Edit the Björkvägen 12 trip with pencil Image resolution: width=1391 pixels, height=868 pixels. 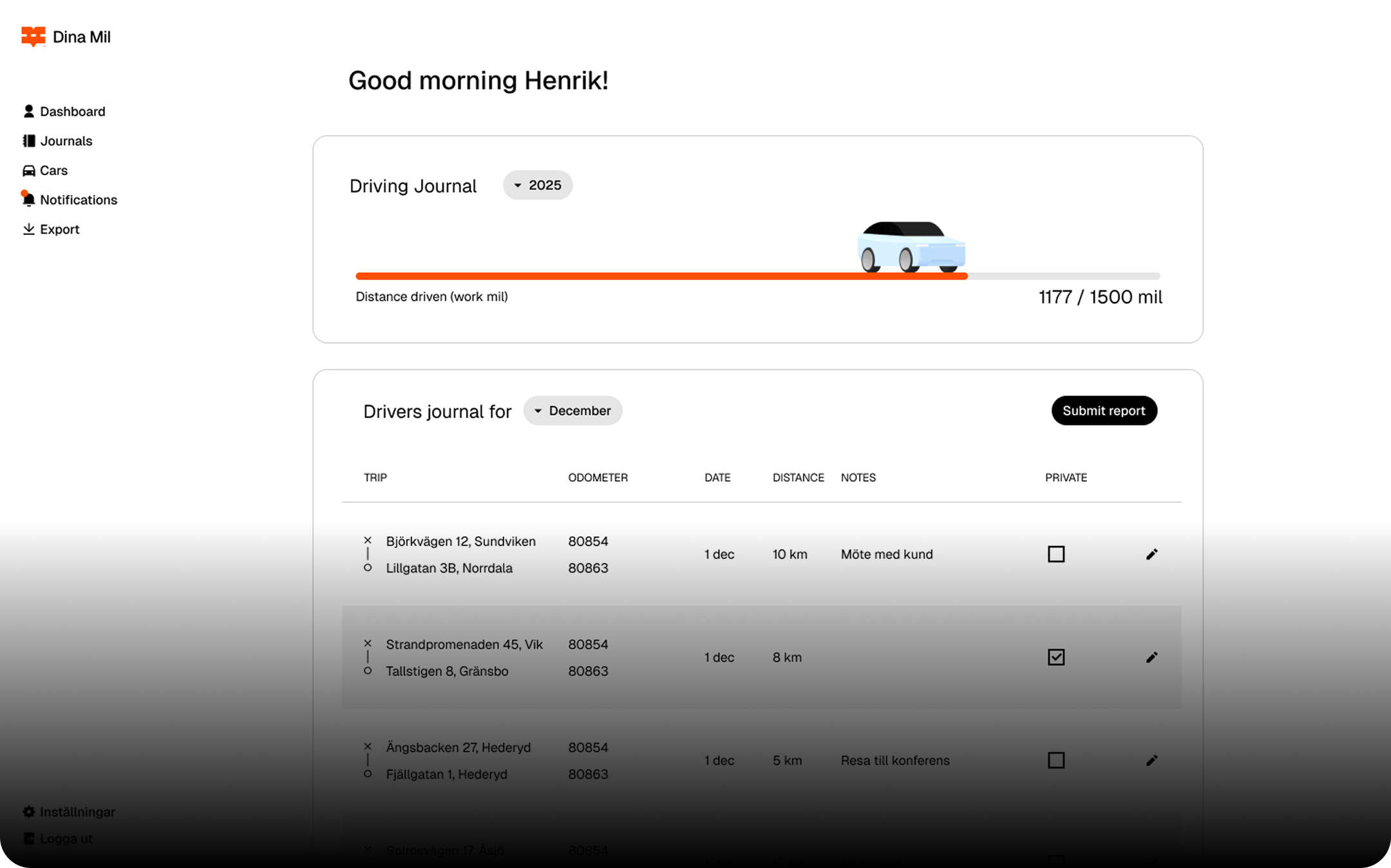pyautogui.click(x=1151, y=554)
